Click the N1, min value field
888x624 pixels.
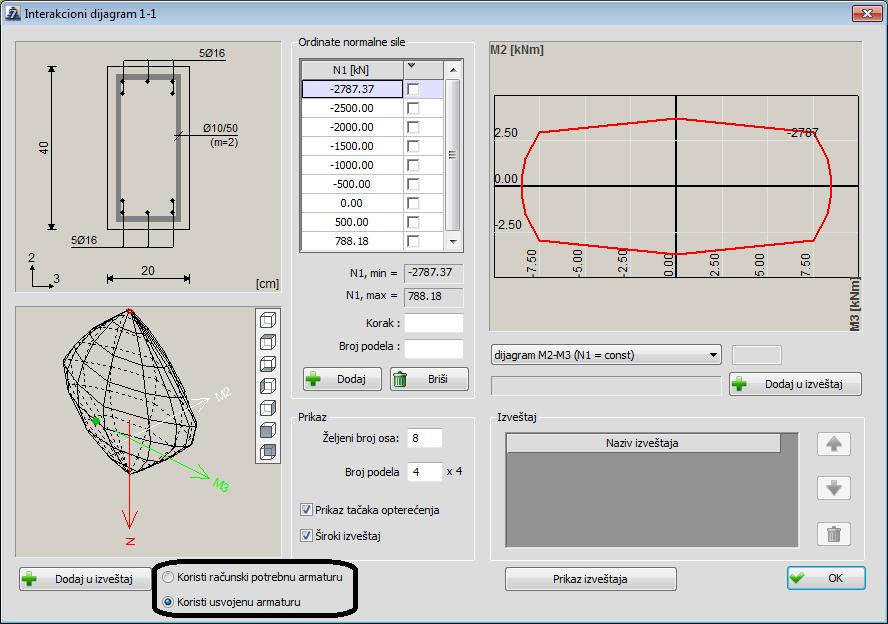434,273
